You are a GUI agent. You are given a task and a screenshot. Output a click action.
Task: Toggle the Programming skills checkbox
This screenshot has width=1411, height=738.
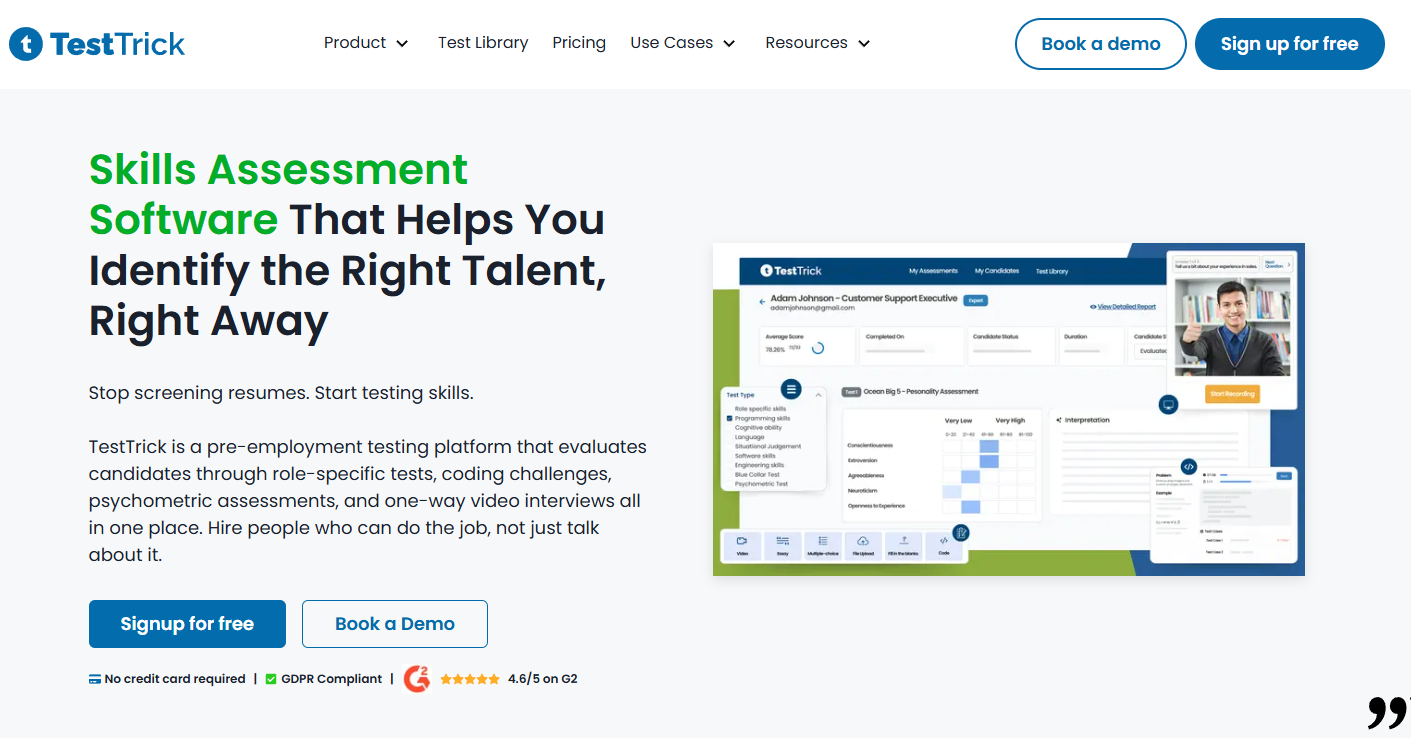[x=729, y=418]
